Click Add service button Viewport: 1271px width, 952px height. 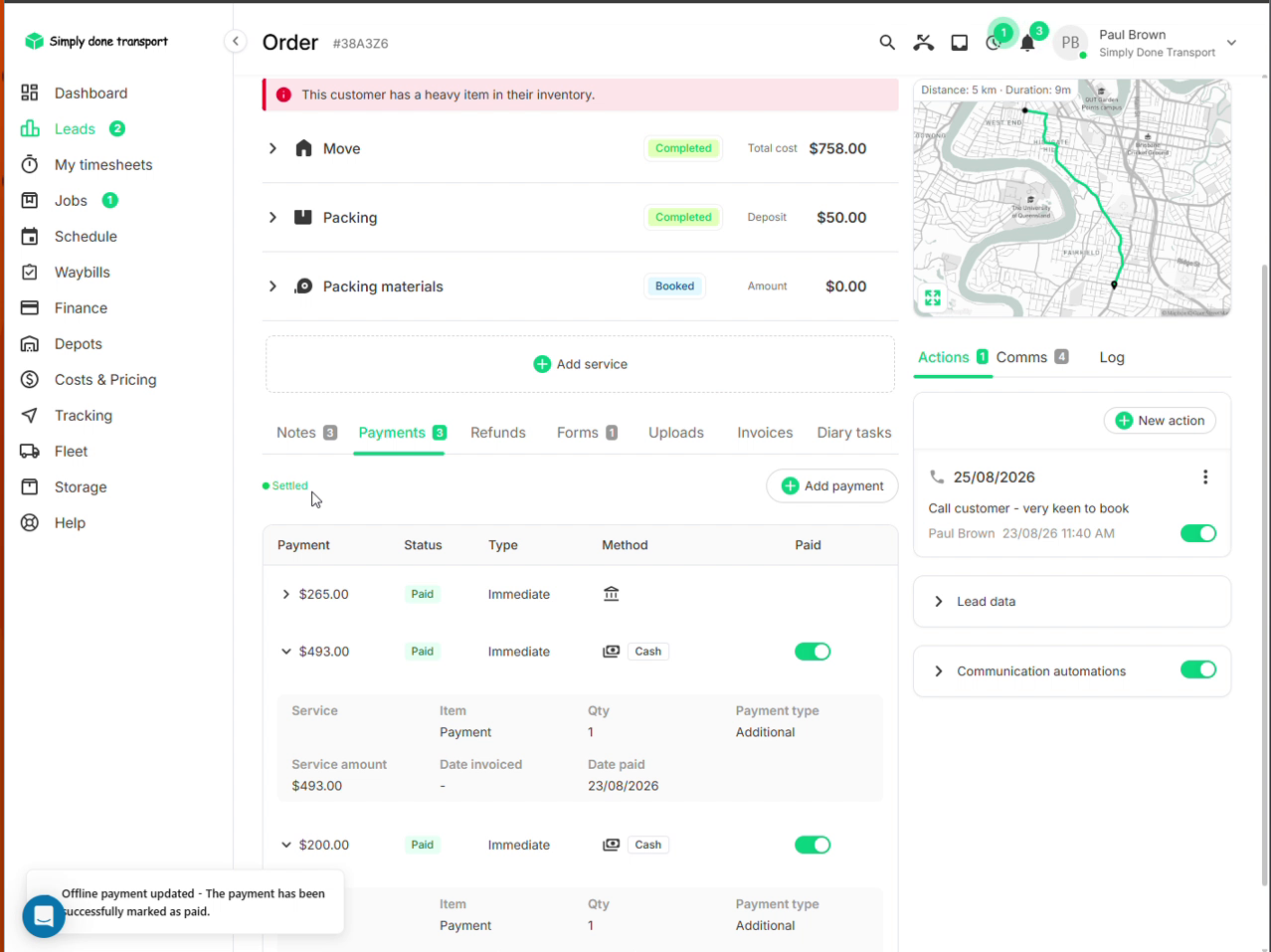point(580,364)
